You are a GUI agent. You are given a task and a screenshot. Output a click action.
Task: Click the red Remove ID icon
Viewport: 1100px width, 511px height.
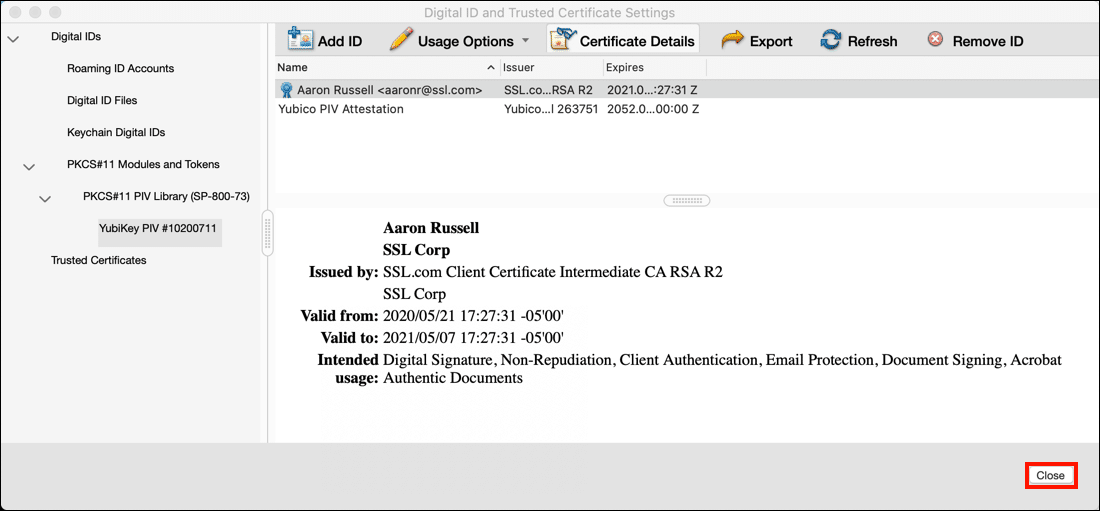click(x=935, y=40)
